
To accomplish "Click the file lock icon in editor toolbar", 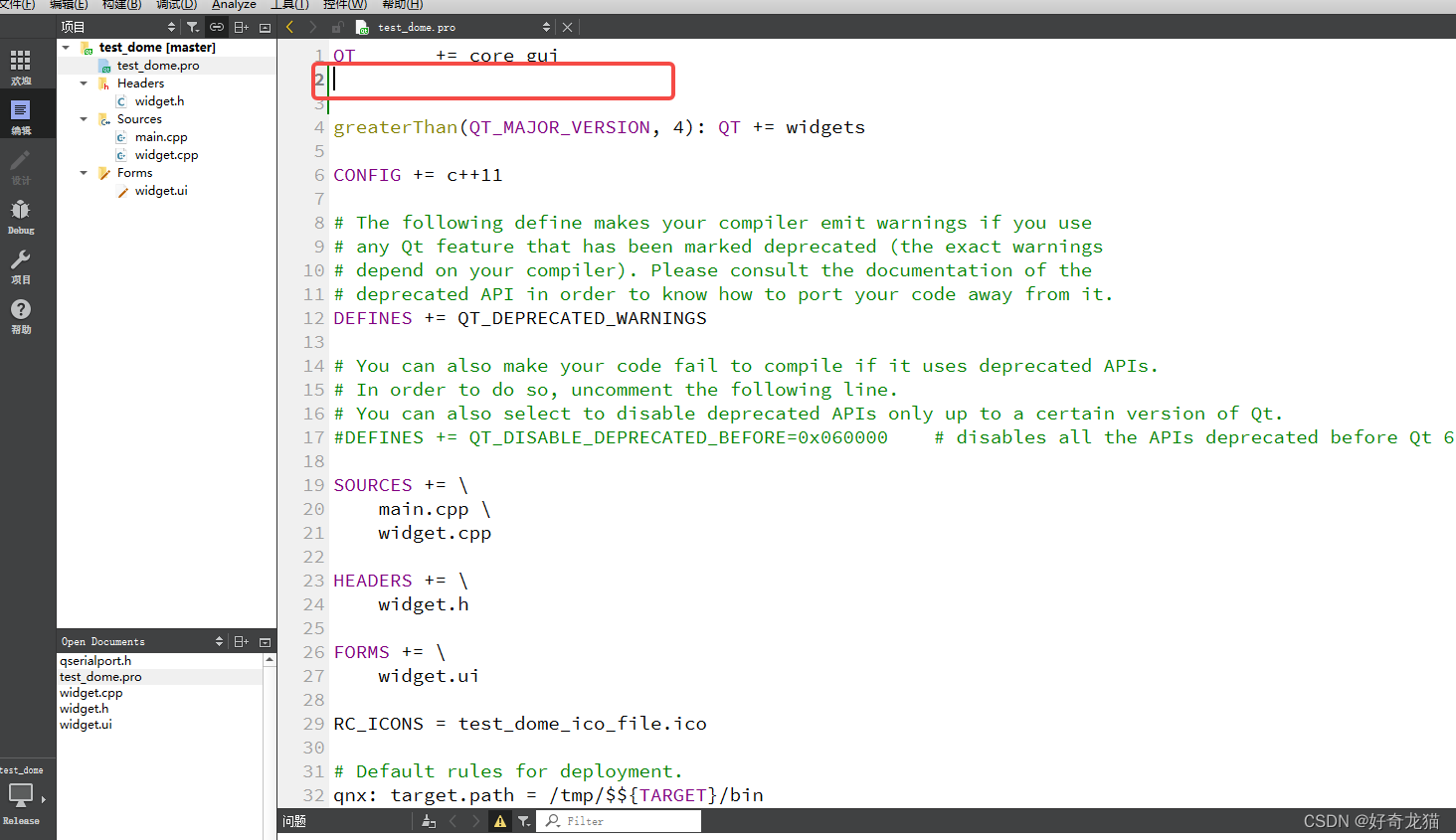I will 337,27.
